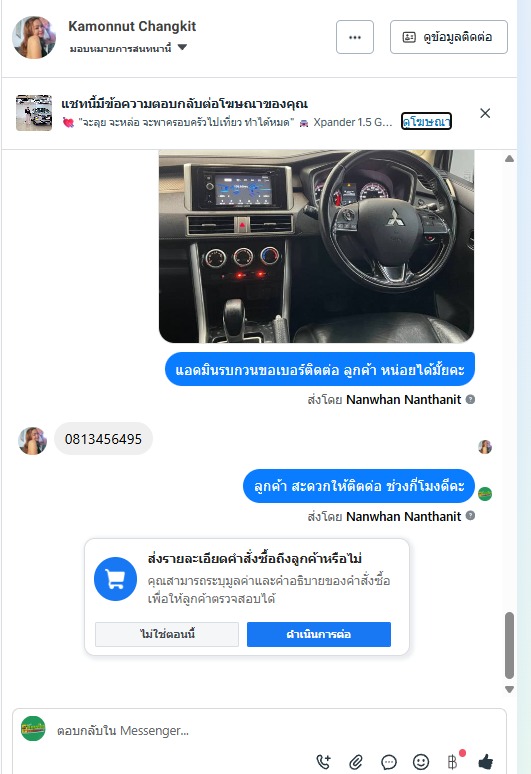The width and height of the screenshot is (531, 774).
Task: Click the ad thumbnail in the banner
Action: (34, 113)
